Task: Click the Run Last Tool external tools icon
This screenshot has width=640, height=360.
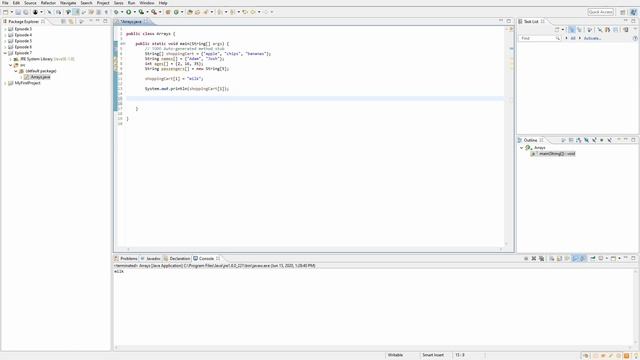Action: coord(154,12)
